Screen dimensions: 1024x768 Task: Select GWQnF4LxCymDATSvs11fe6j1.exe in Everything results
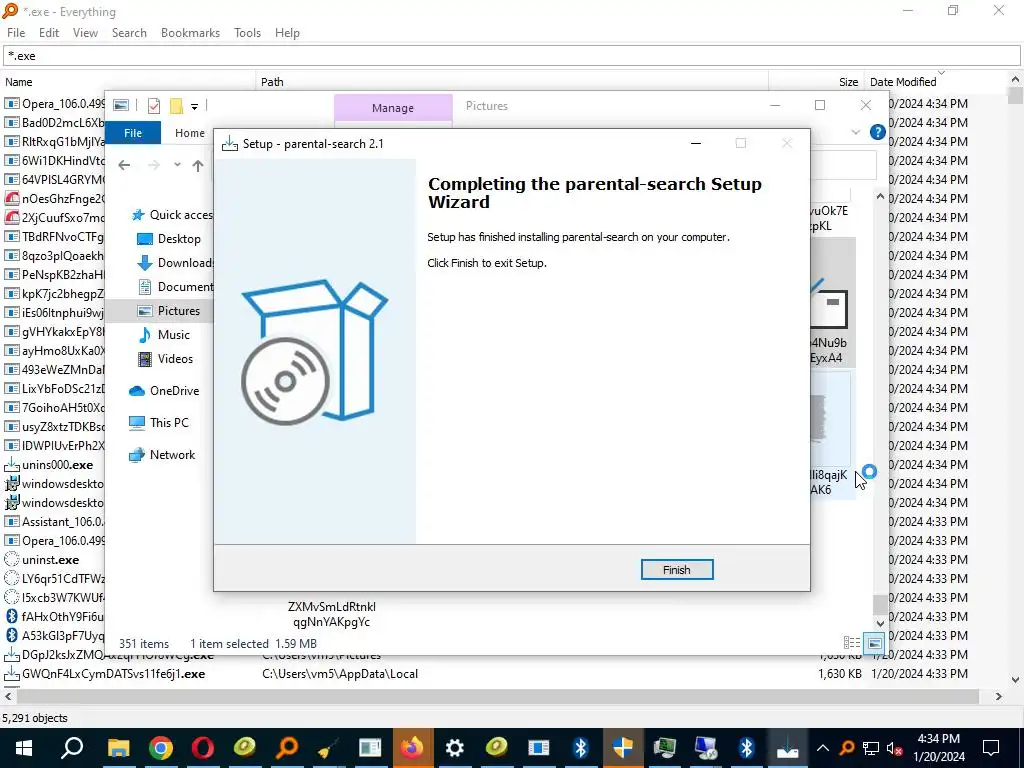pos(113,674)
